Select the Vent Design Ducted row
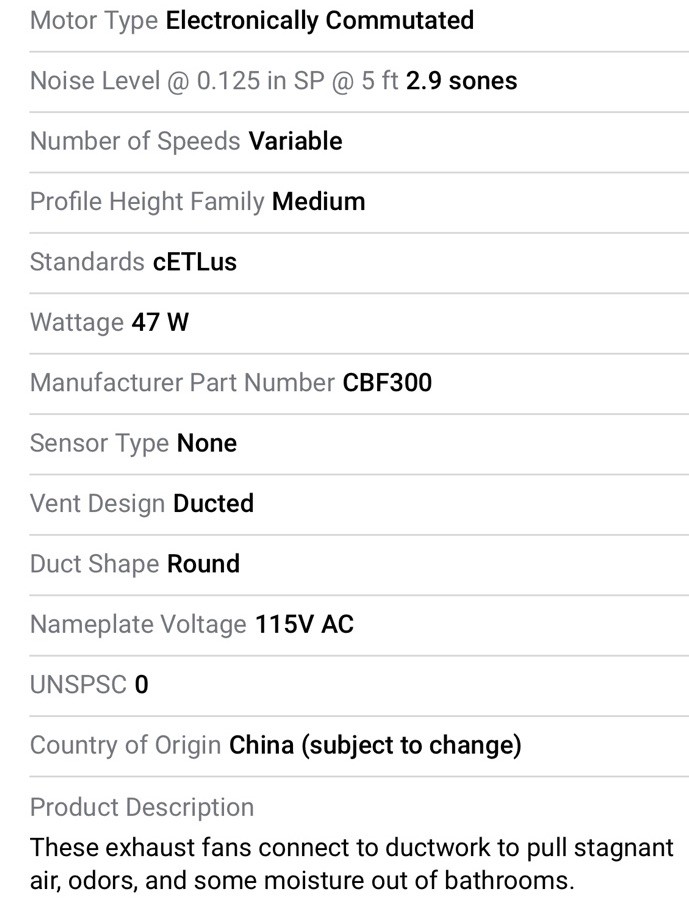689x902 pixels. [359, 504]
